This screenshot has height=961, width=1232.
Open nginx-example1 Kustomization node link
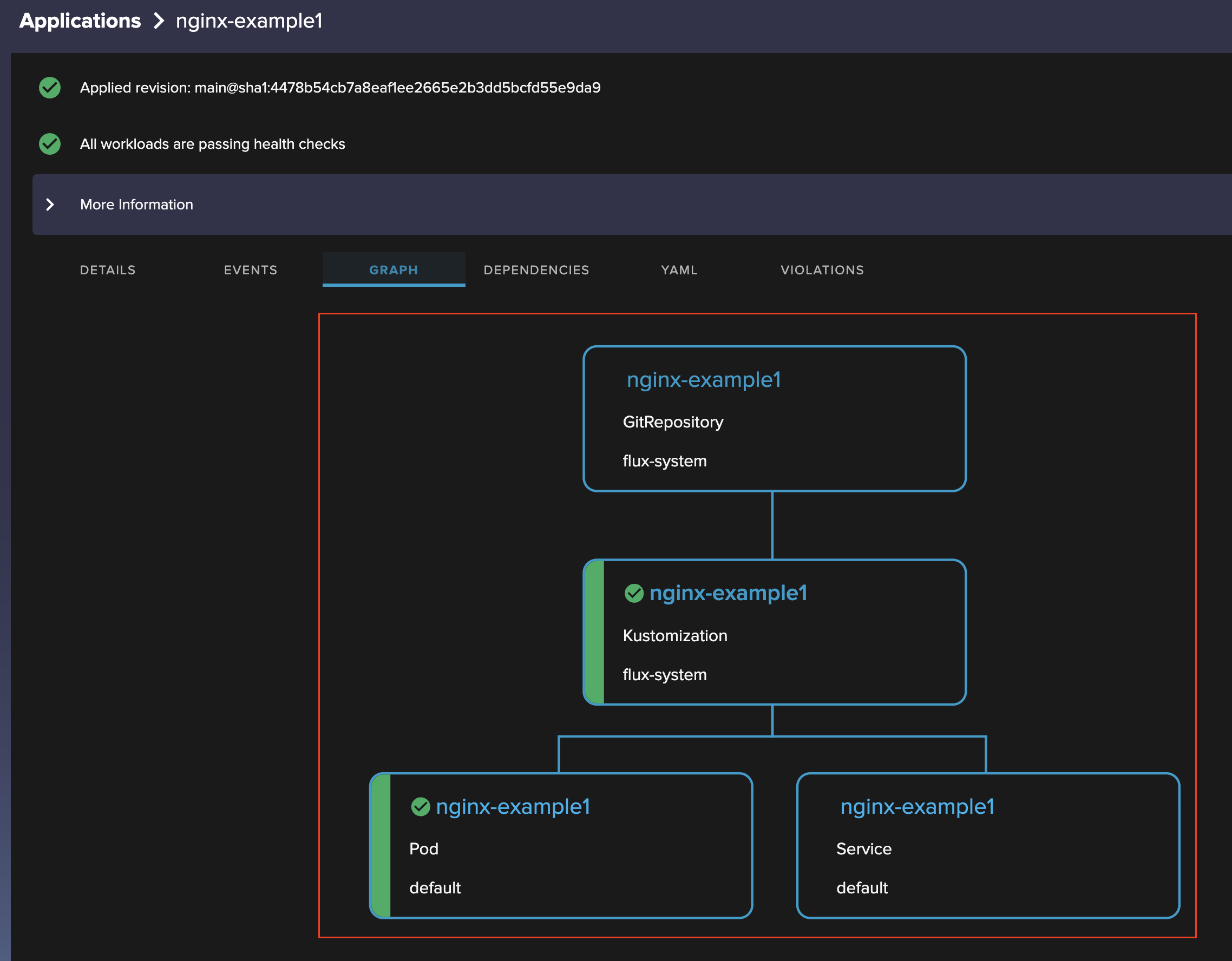click(728, 593)
